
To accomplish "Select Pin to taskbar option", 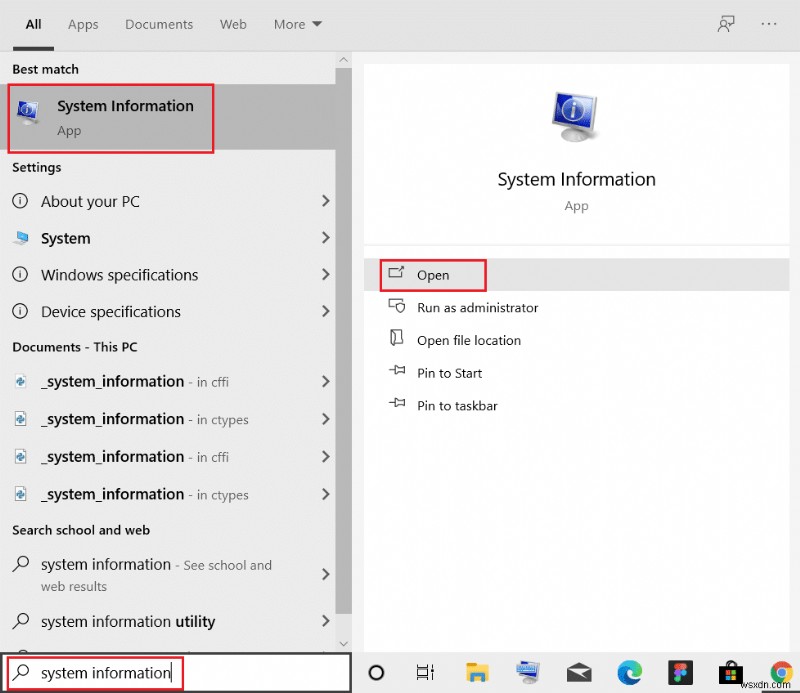I will pyautogui.click(x=457, y=406).
